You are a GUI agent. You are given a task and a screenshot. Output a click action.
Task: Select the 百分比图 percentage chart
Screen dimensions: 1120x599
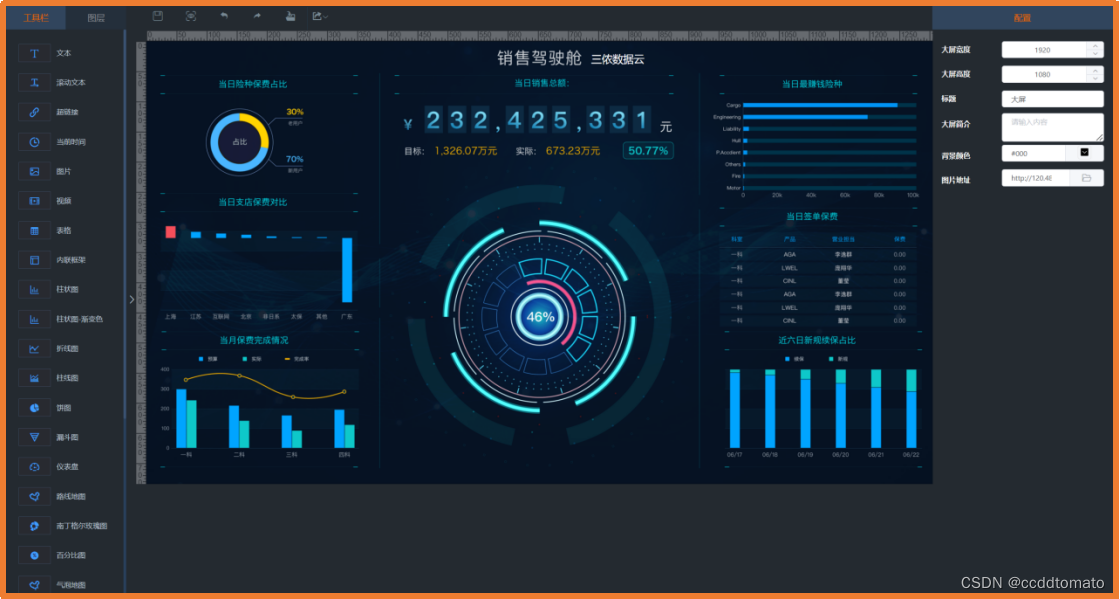point(34,555)
